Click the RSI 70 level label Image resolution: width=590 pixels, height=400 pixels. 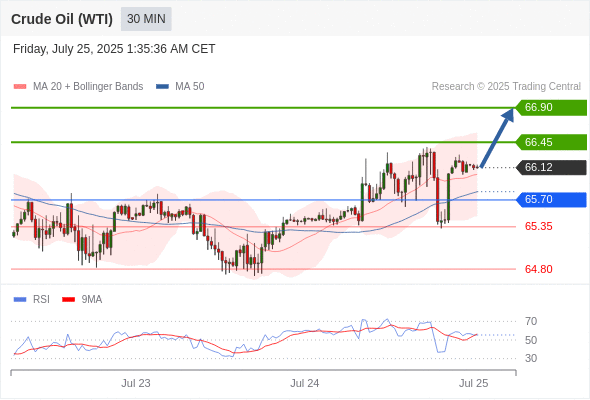[x=531, y=321]
